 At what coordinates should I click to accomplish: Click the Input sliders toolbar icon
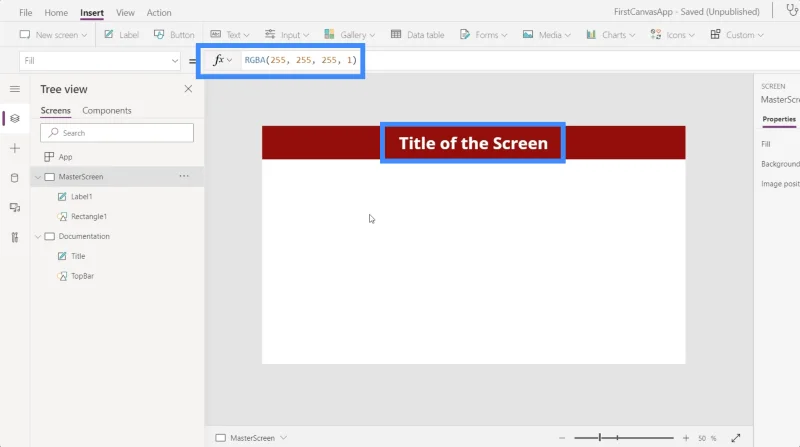(x=270, y=34)
